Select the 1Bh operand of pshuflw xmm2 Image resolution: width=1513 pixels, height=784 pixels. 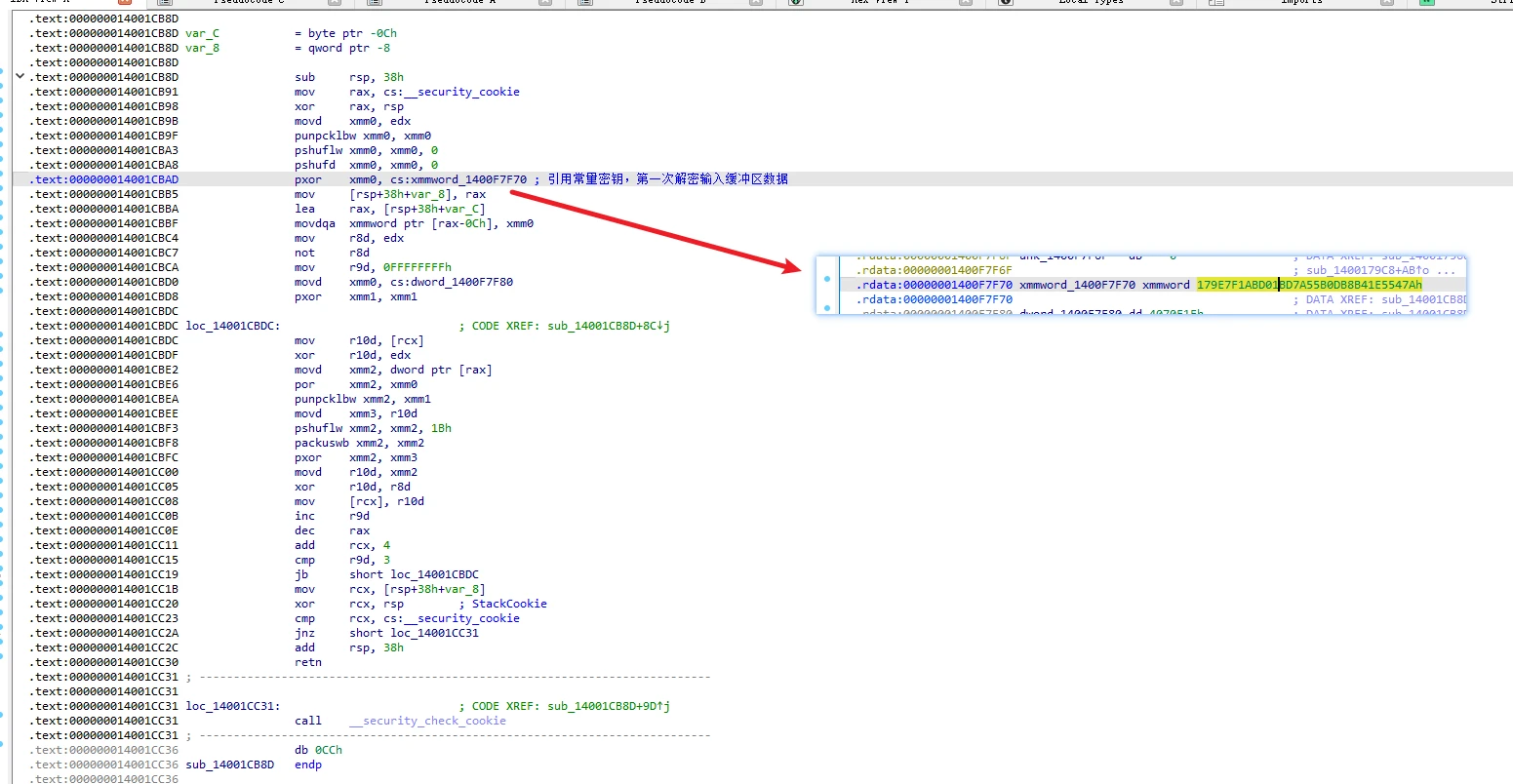[x=441, y=428]
